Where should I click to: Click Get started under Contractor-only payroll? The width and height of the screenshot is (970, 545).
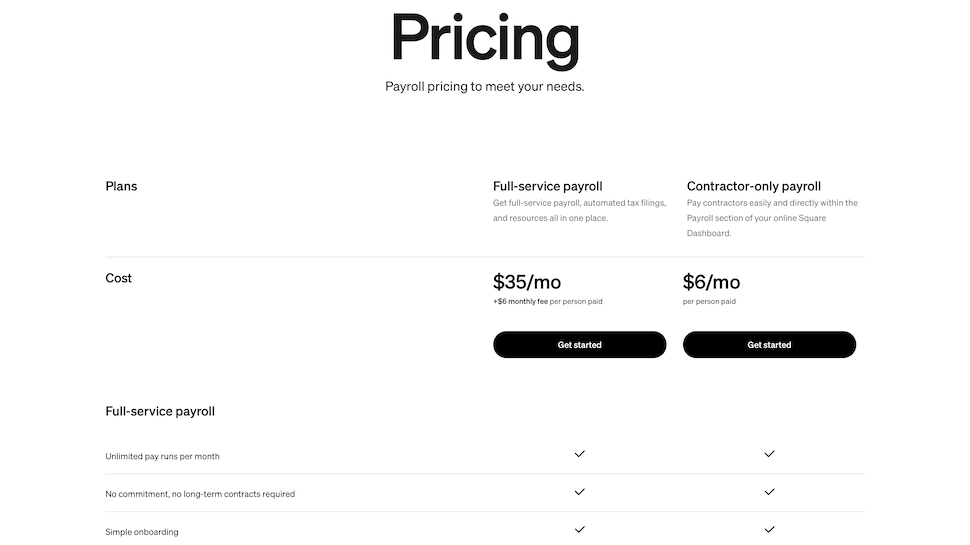[769, 345]
